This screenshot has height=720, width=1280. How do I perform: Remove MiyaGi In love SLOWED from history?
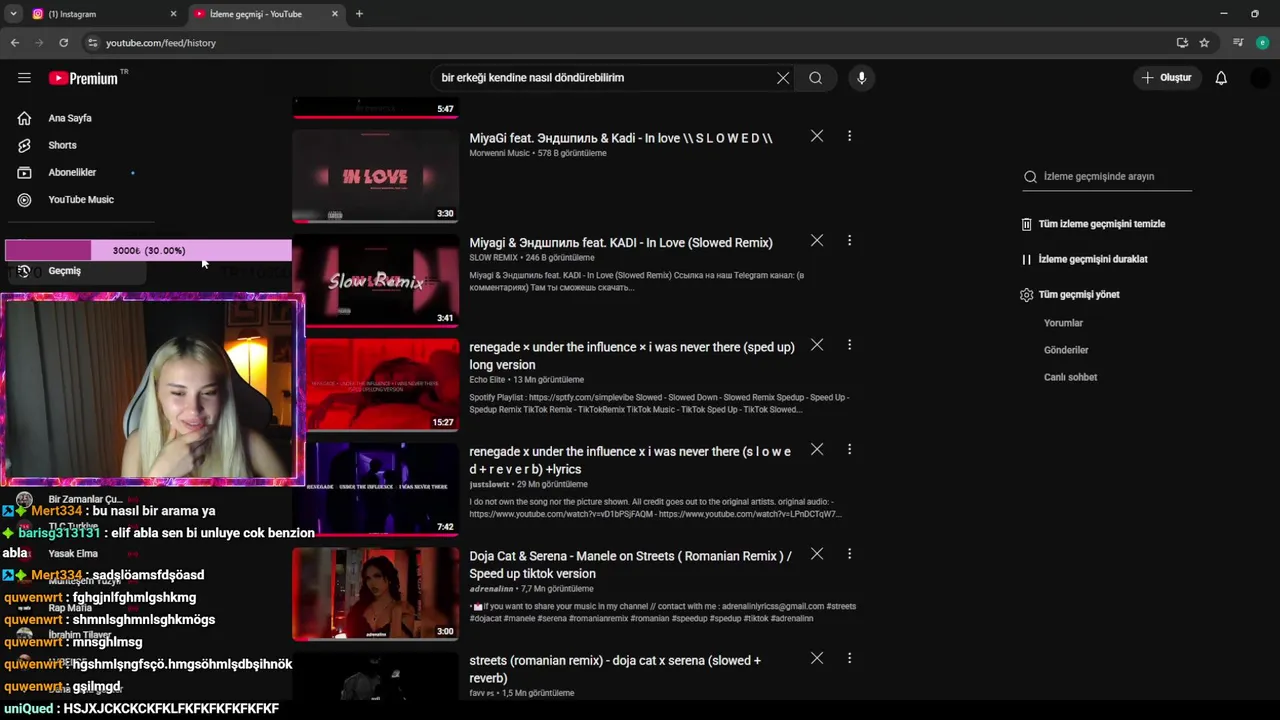click(x=817, y=136)
